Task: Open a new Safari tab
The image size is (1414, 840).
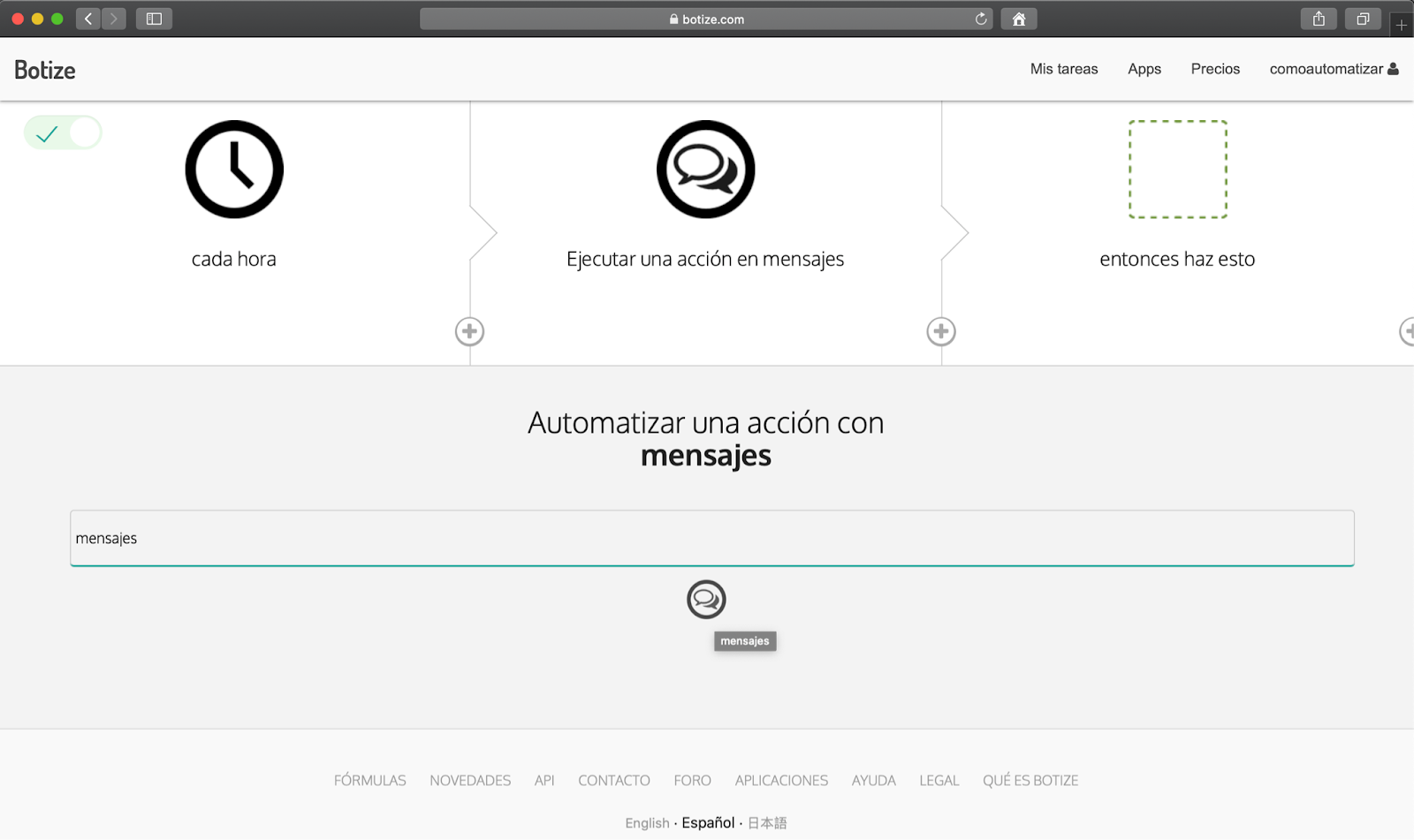Action: 1402,25
